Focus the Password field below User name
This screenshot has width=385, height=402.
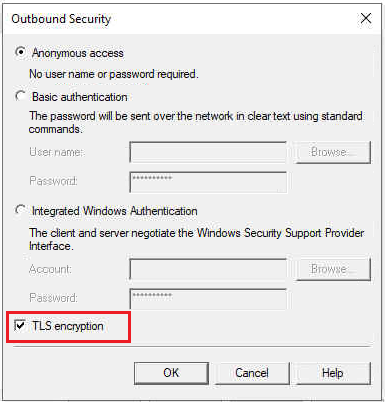[x=208, y=182]
